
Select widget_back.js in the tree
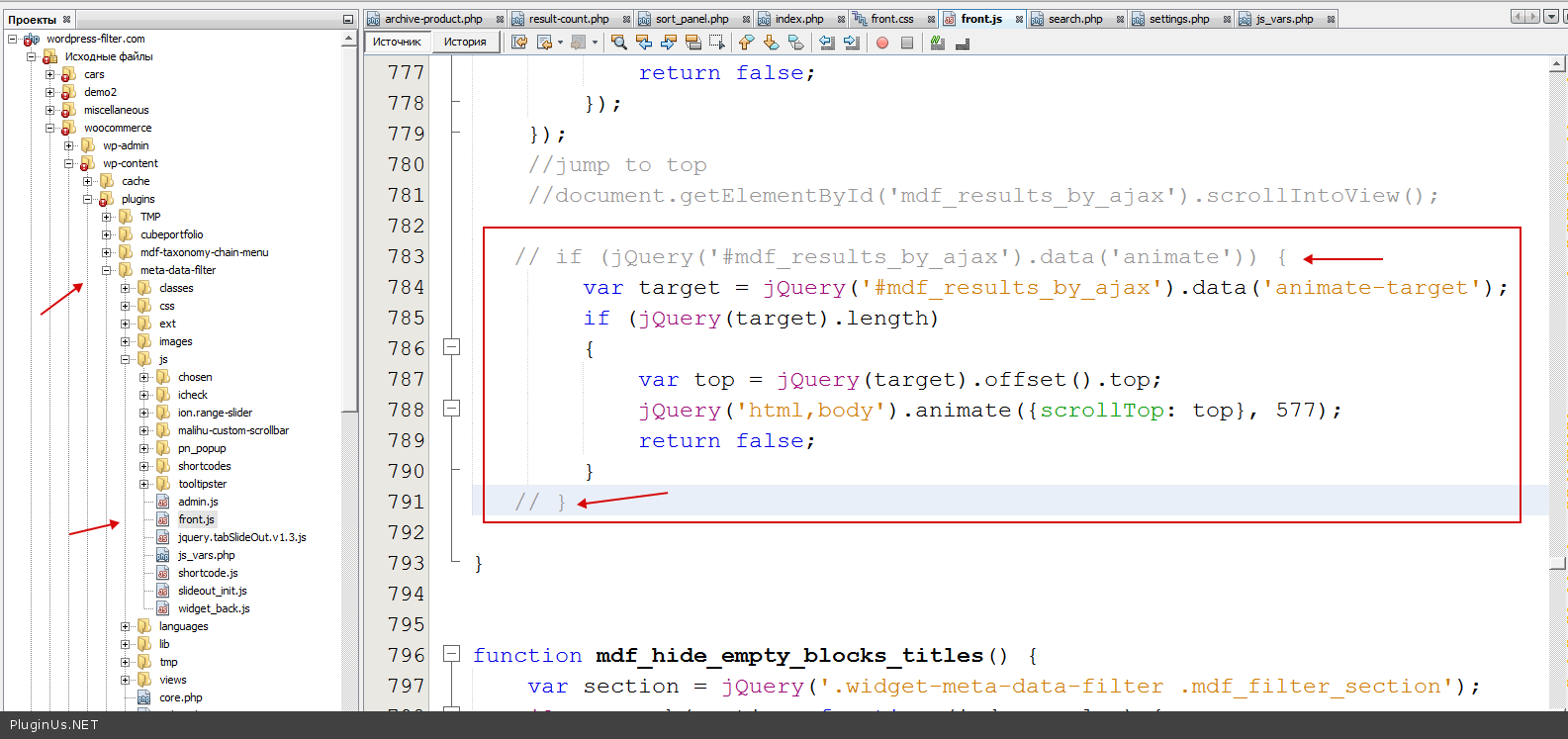click(x=214, y=608)
